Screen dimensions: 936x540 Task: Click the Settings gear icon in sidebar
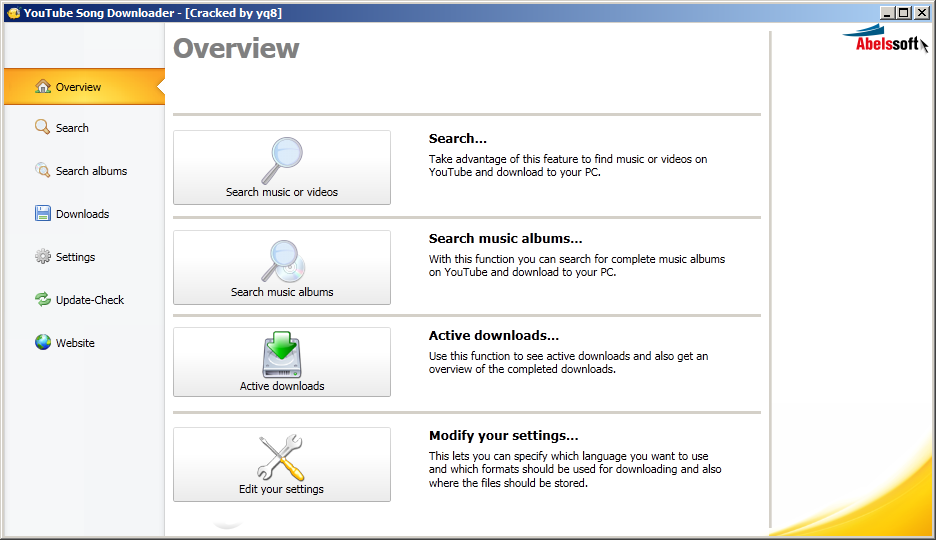coord(42,257)
